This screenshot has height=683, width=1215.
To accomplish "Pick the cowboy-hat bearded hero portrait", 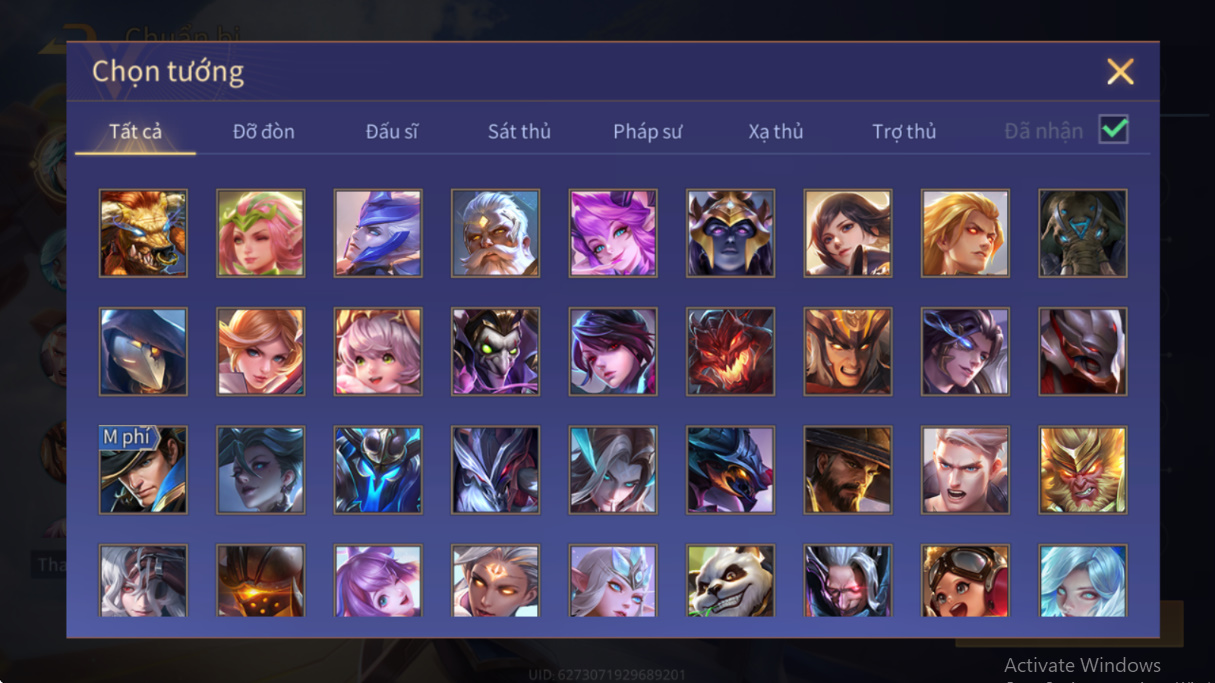I will [848, 470].
